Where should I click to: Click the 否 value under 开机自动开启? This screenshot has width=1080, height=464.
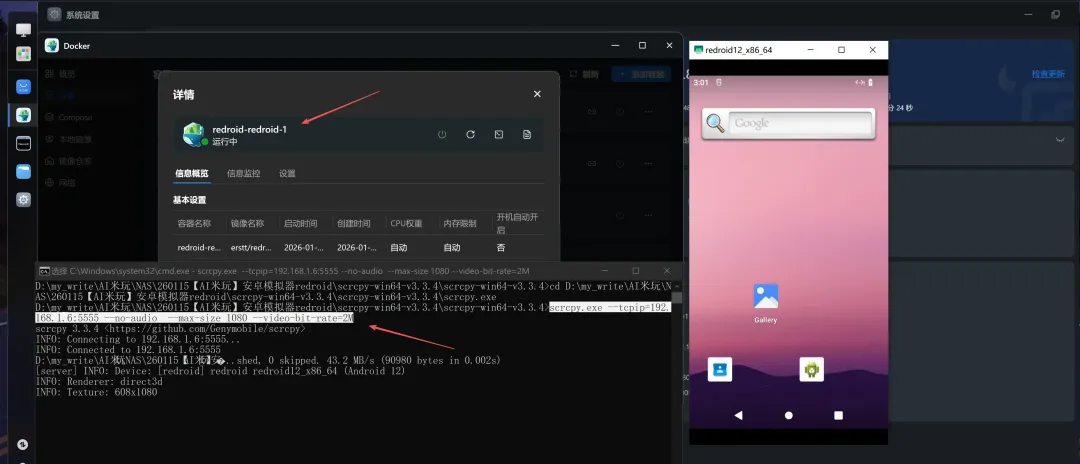(501, 247)
